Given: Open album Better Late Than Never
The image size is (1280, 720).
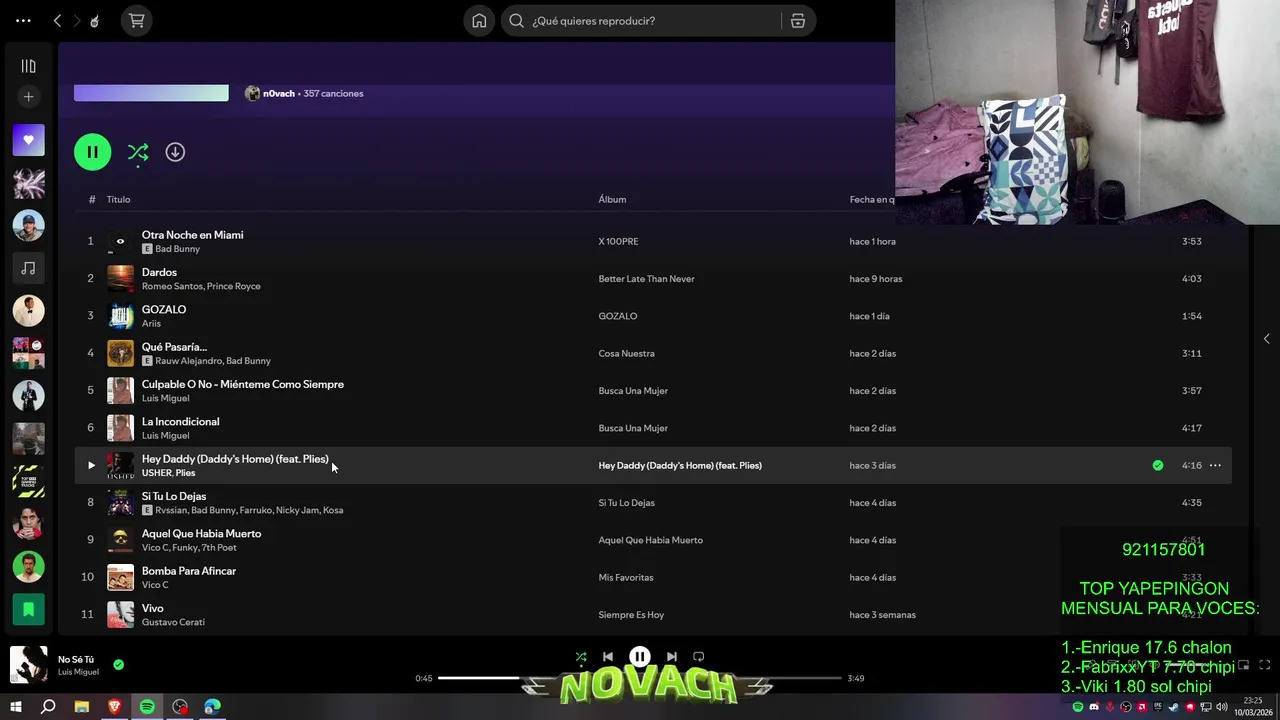Looking at the screenshot, I should (x=646, y=279).
